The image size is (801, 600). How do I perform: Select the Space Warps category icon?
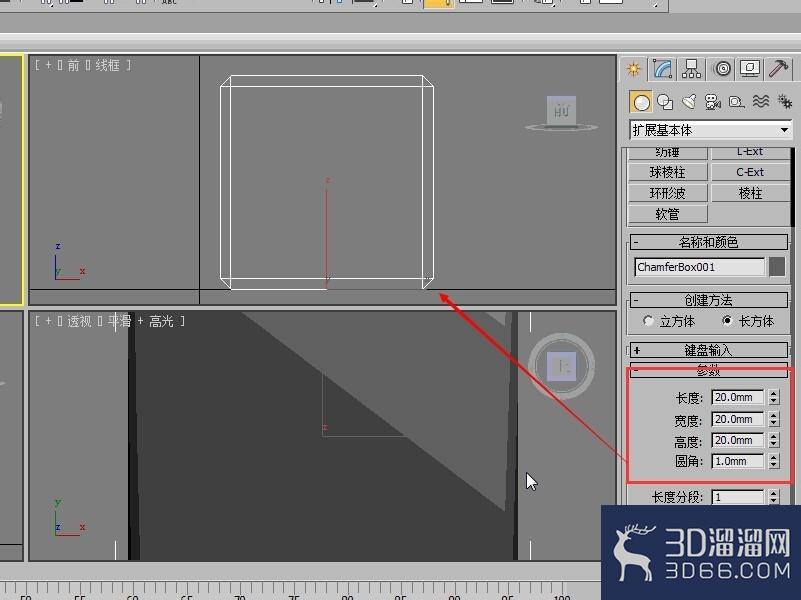[x=761, y=102]
